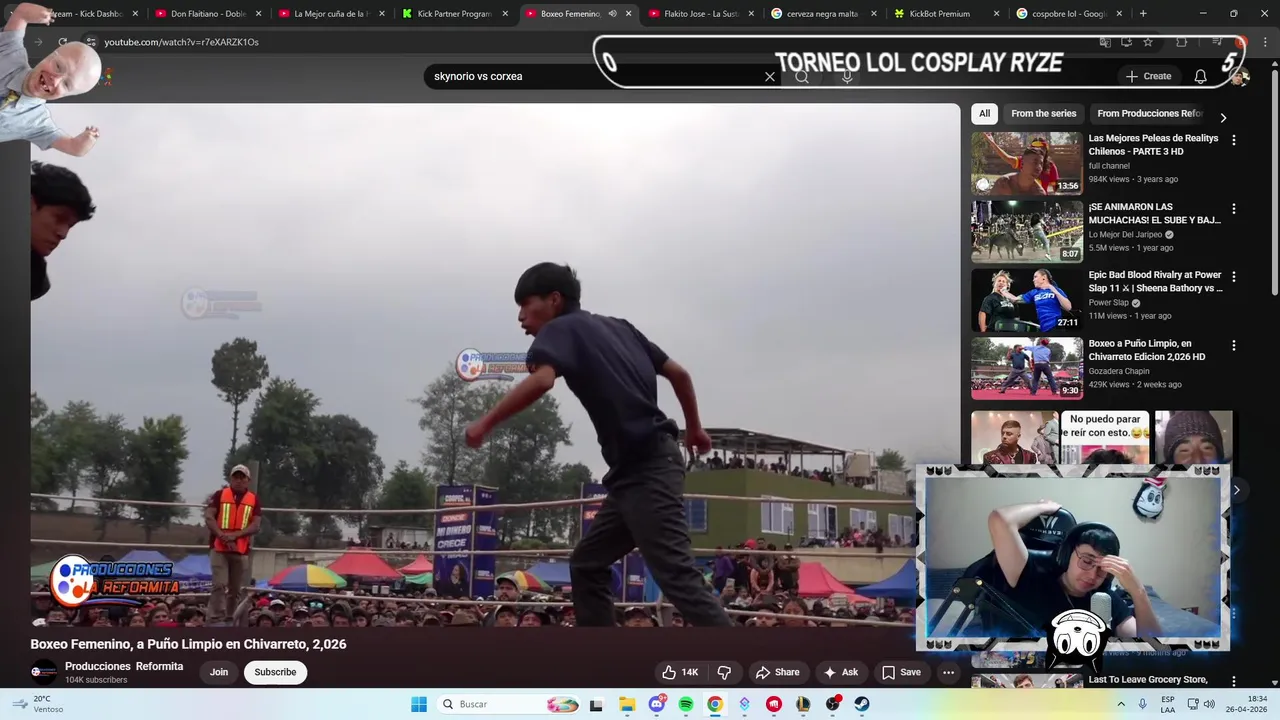Open Las Mejores Peleas de Realitys title
Screen dimensions: 1280x720
[x=1153, y=145]
